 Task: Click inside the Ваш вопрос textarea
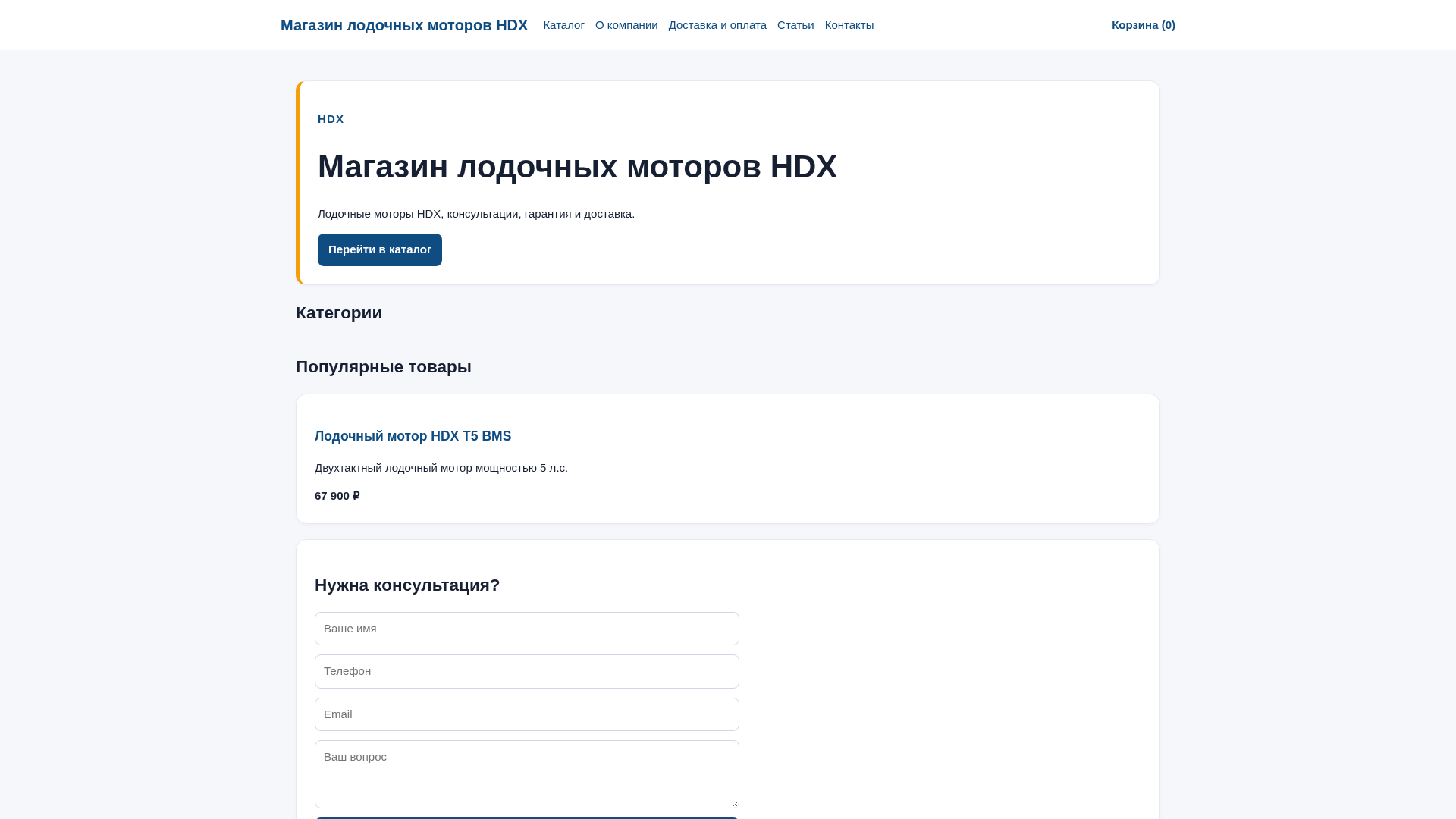[x=527, y=774]
